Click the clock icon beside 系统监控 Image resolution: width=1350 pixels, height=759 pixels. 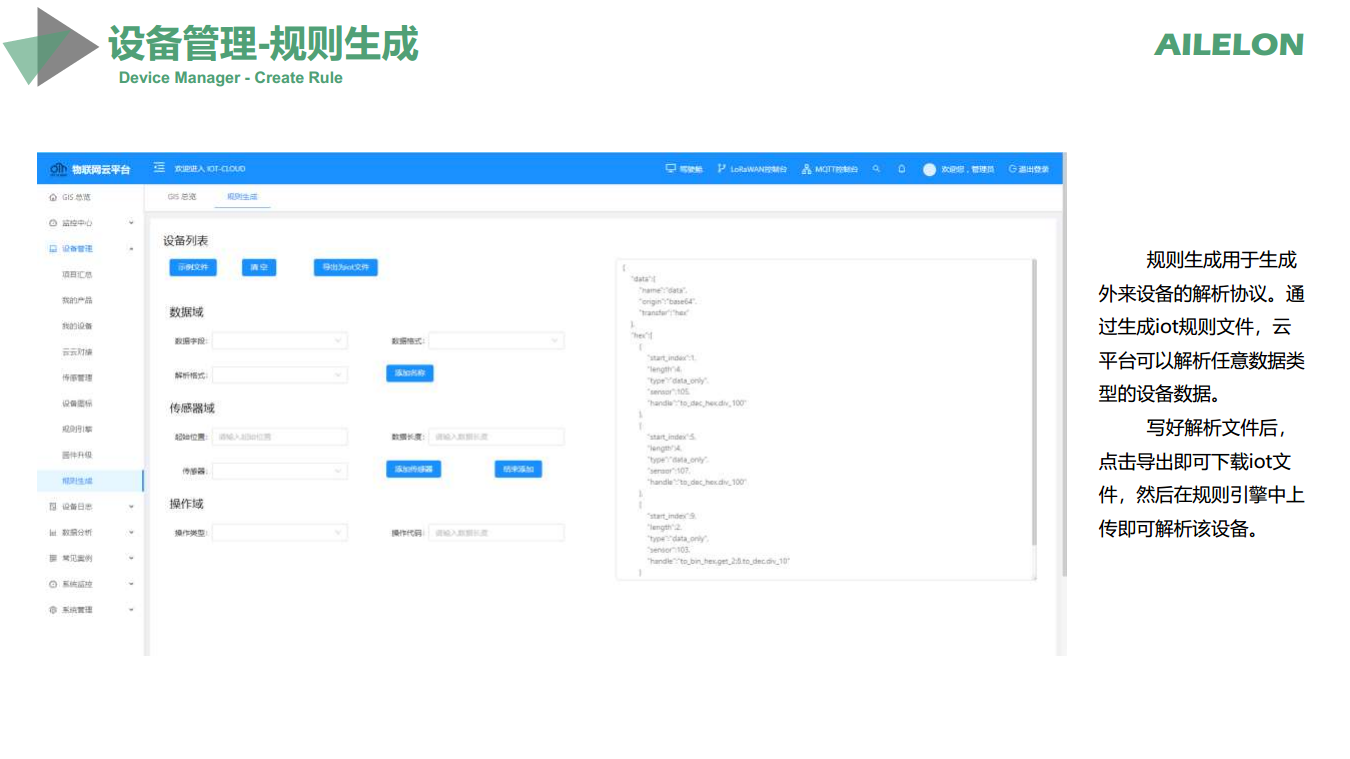pyautogui.click(x=53, y=584)
